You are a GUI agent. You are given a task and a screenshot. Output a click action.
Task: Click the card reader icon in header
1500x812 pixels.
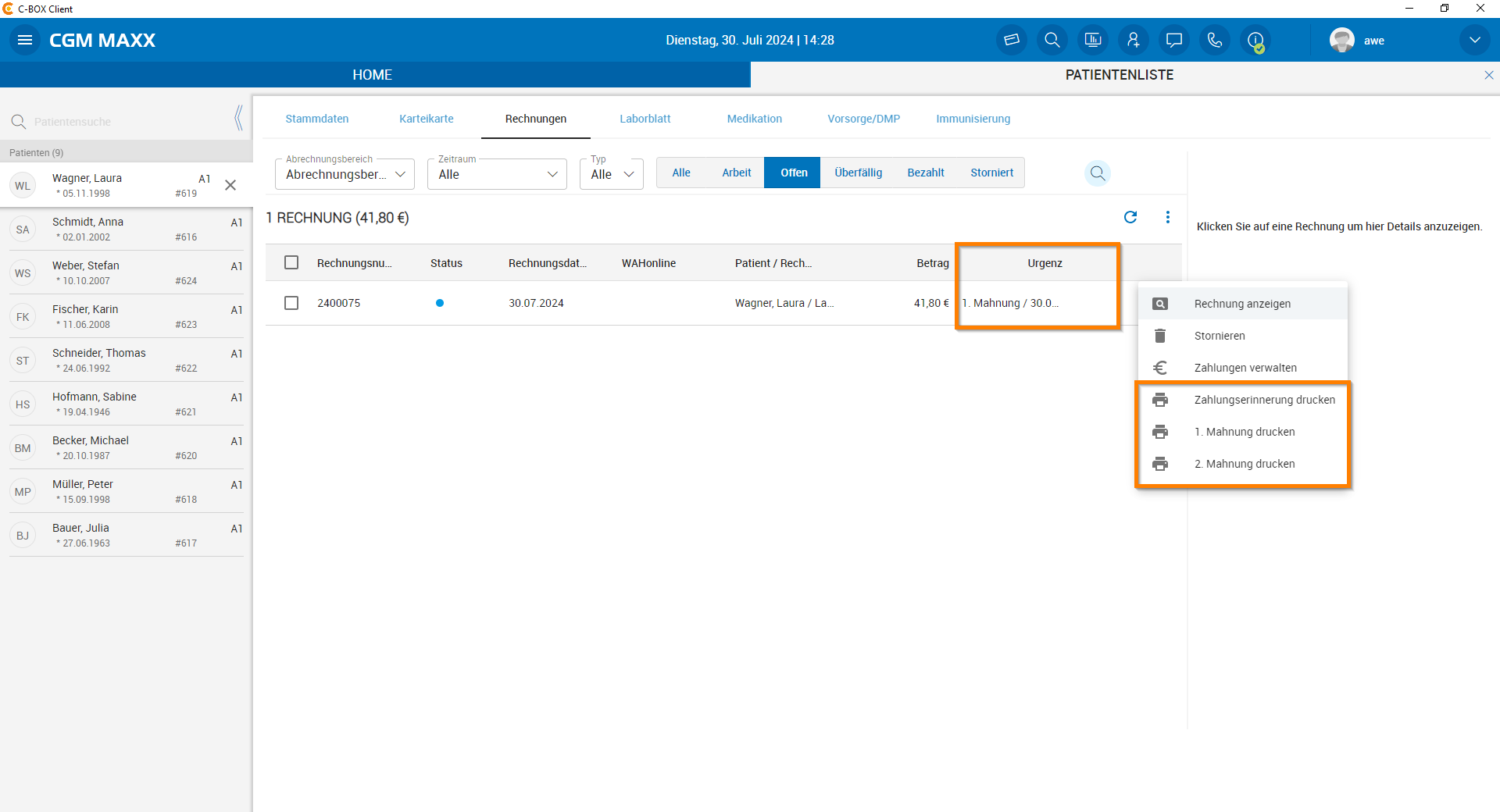[1012, 40]
